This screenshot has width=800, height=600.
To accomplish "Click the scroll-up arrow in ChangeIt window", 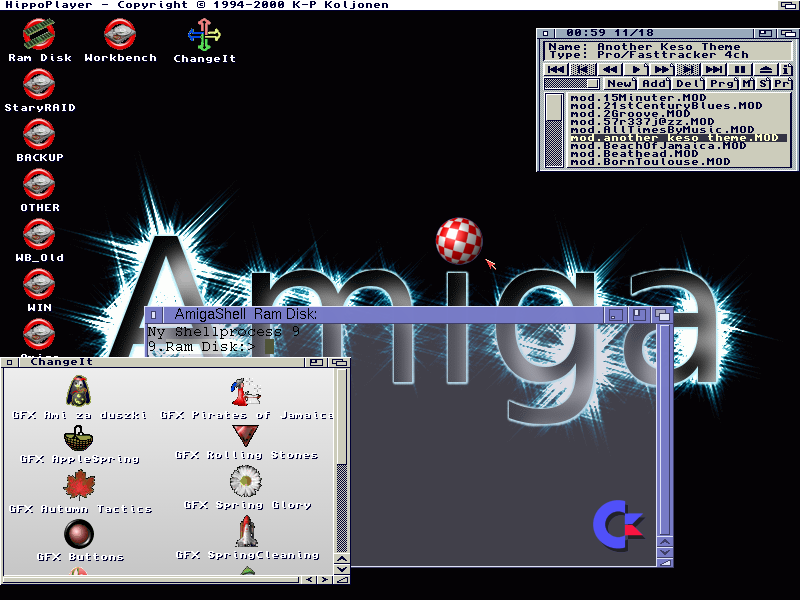I will click(342, 559).
